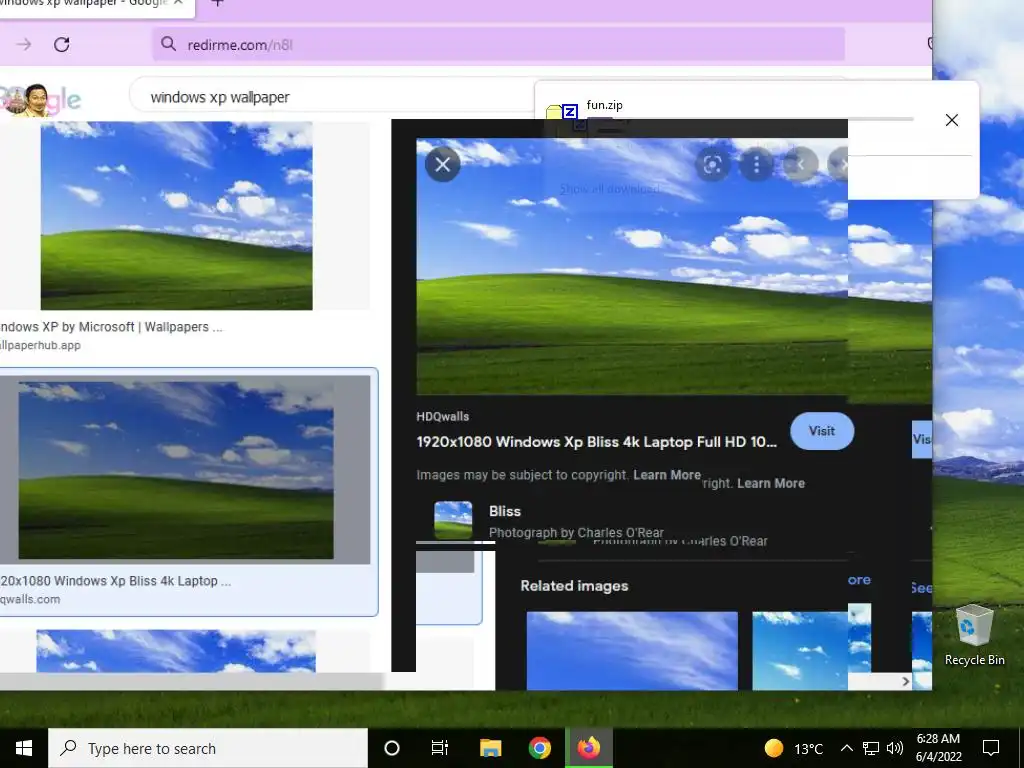Viewport: 1024px width, 768px height.
Task: Click the taskbar 'Type here to search' box
Action: 208,748
